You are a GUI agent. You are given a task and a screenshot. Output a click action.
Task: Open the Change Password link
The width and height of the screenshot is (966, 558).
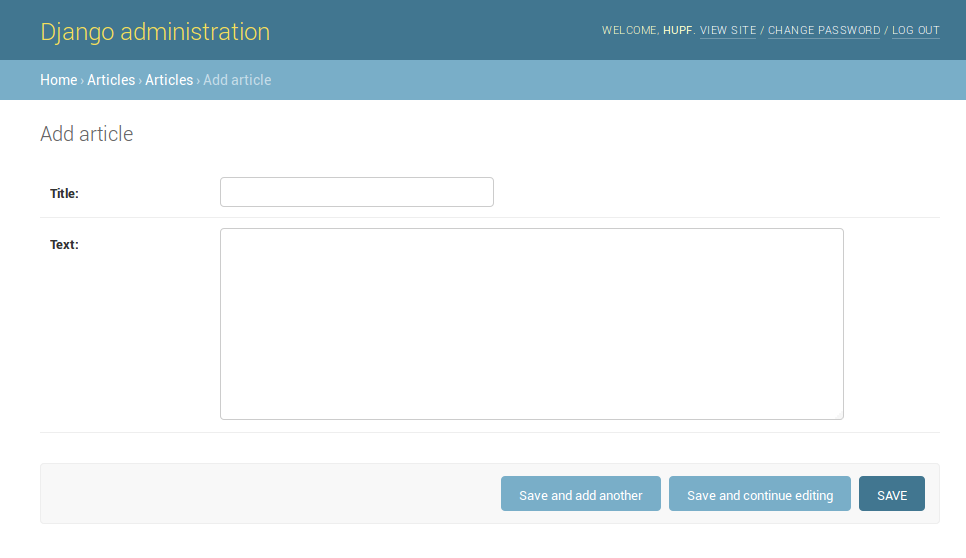tap(824, 30)
